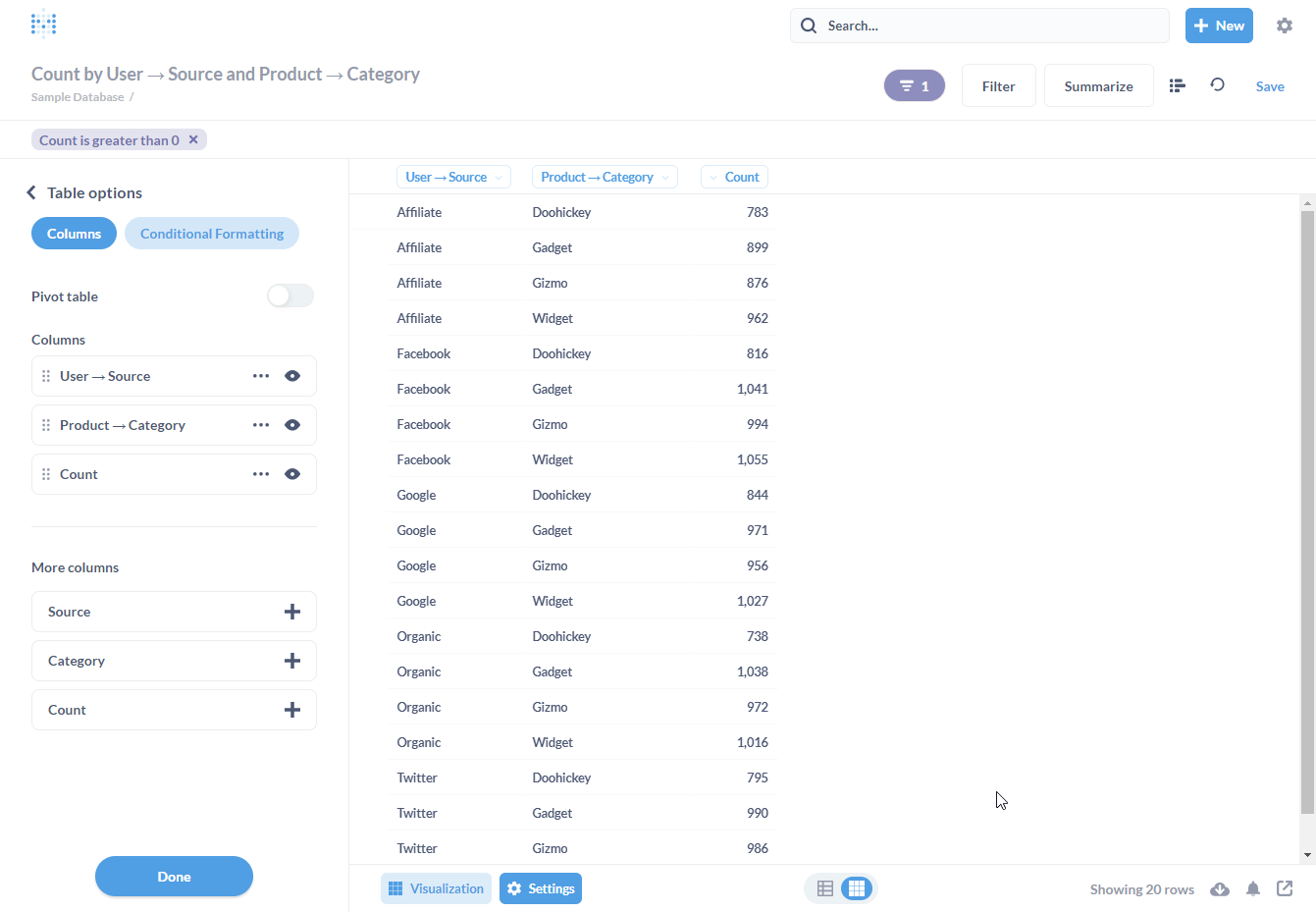Screen dimensions: 1316x912
Task: Click the Search input field
Action: [978, 25]
